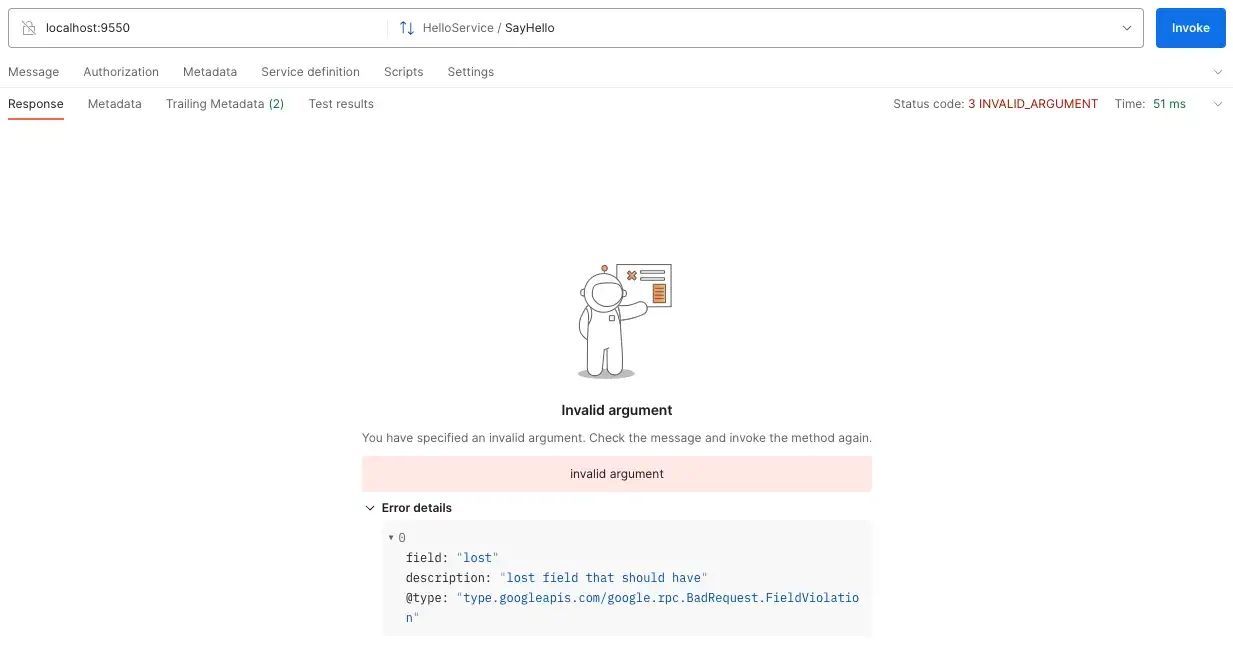Switch to Service definition tab
The height and width of the screenshot is (649, 1233).
tap(310, 72)
